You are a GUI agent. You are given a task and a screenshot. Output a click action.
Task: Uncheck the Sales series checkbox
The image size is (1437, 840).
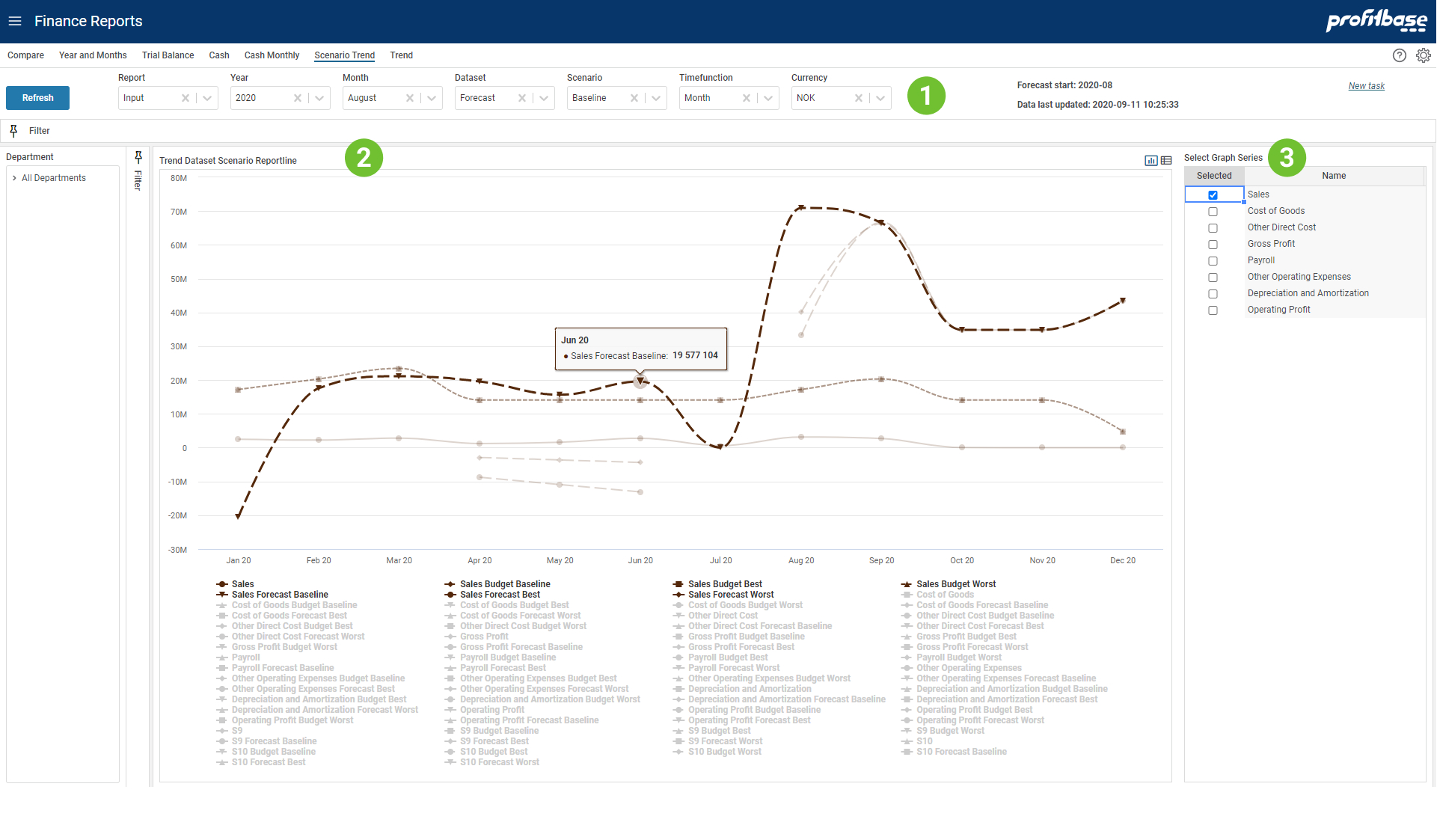coord(1213,195)
